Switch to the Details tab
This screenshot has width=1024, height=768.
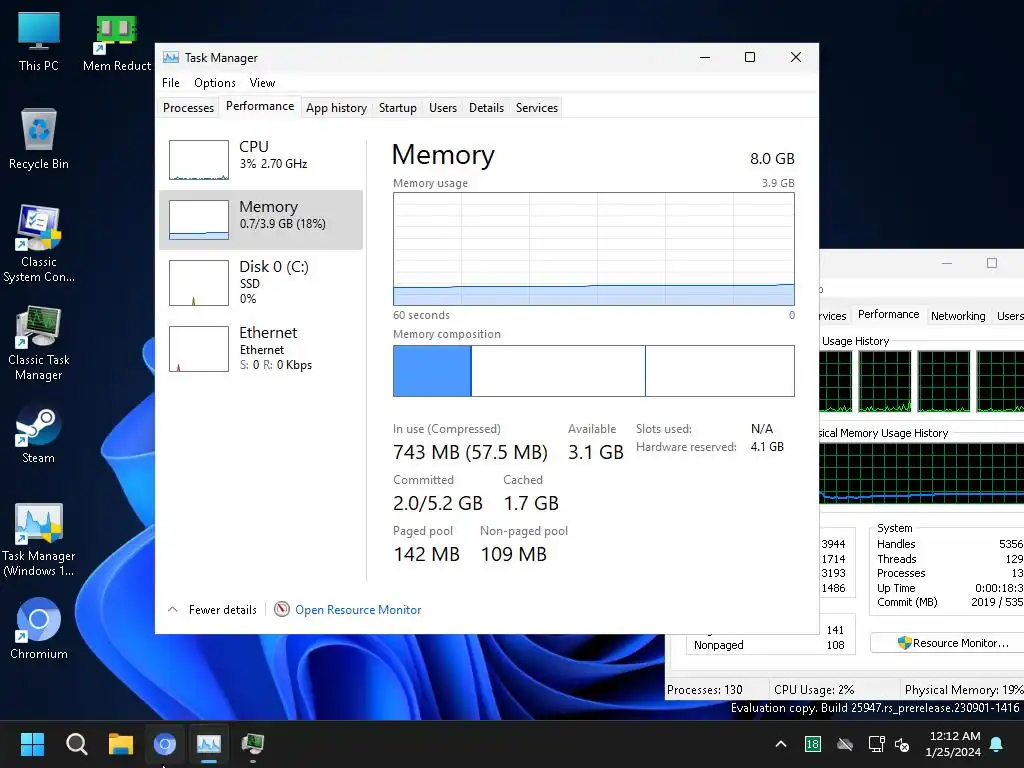[x=487, y=108]
